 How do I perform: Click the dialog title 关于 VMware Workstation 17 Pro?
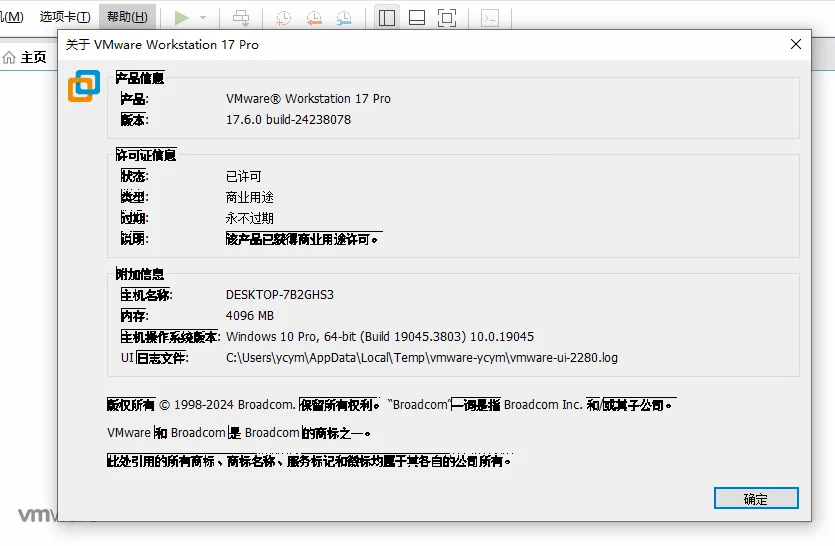162,45
